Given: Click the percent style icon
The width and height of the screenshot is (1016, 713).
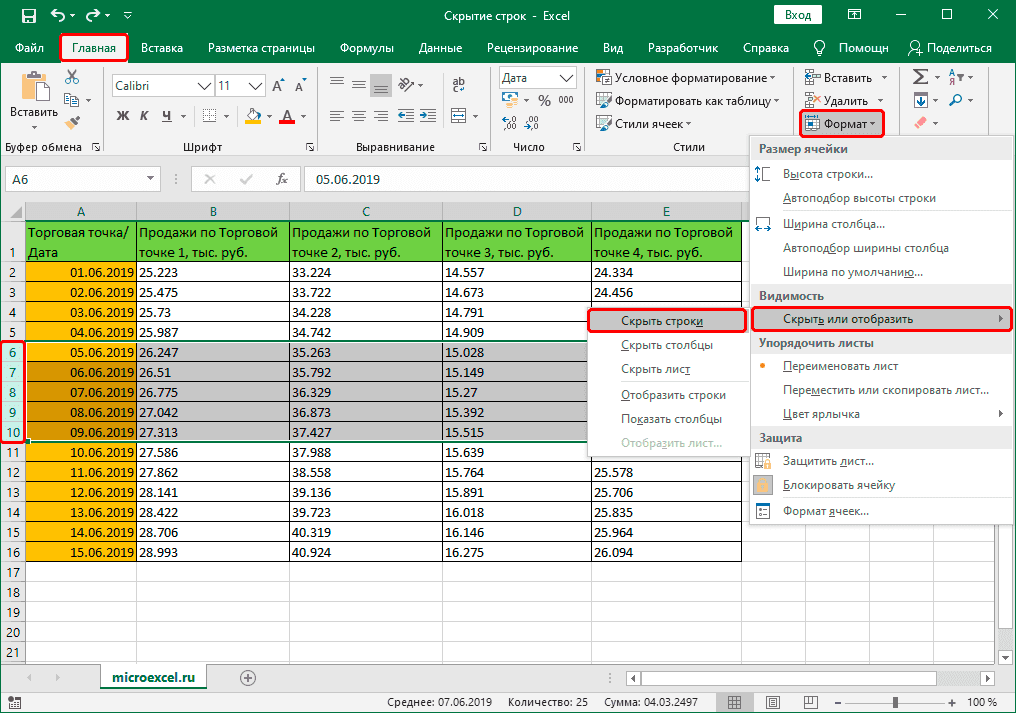Looking at the screenshot, I should coord(544,101).
